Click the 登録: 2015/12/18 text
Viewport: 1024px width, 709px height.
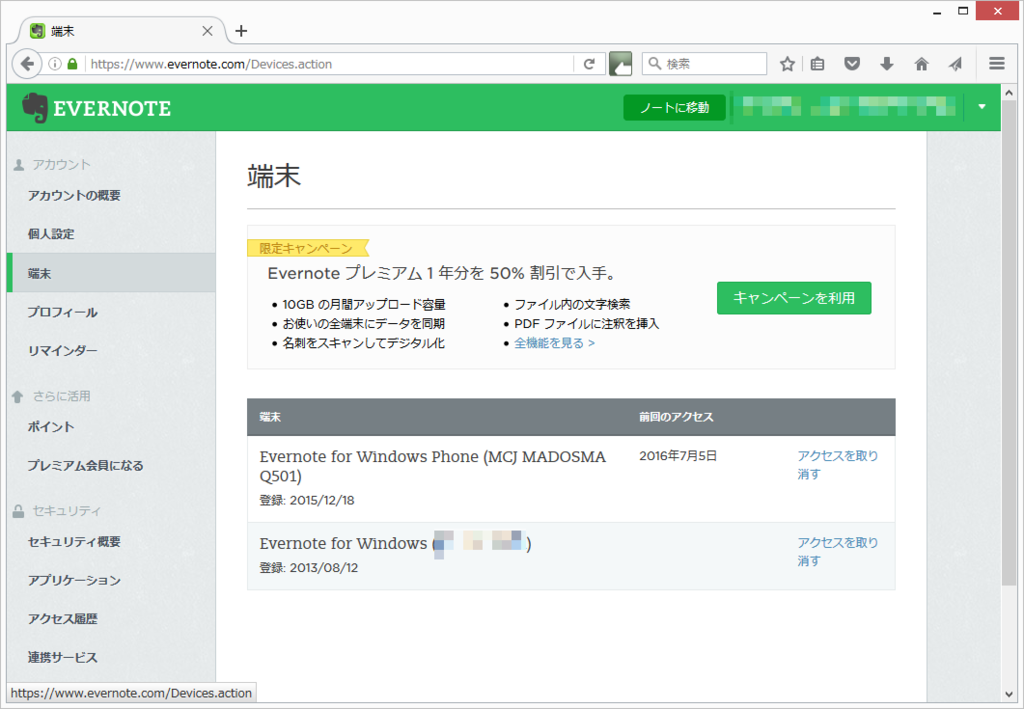tap(307, 500)
